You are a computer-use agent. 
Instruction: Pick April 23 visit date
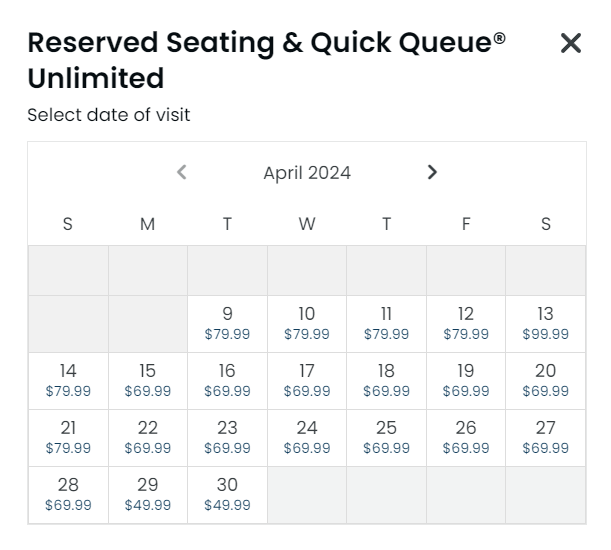point(227,437)
